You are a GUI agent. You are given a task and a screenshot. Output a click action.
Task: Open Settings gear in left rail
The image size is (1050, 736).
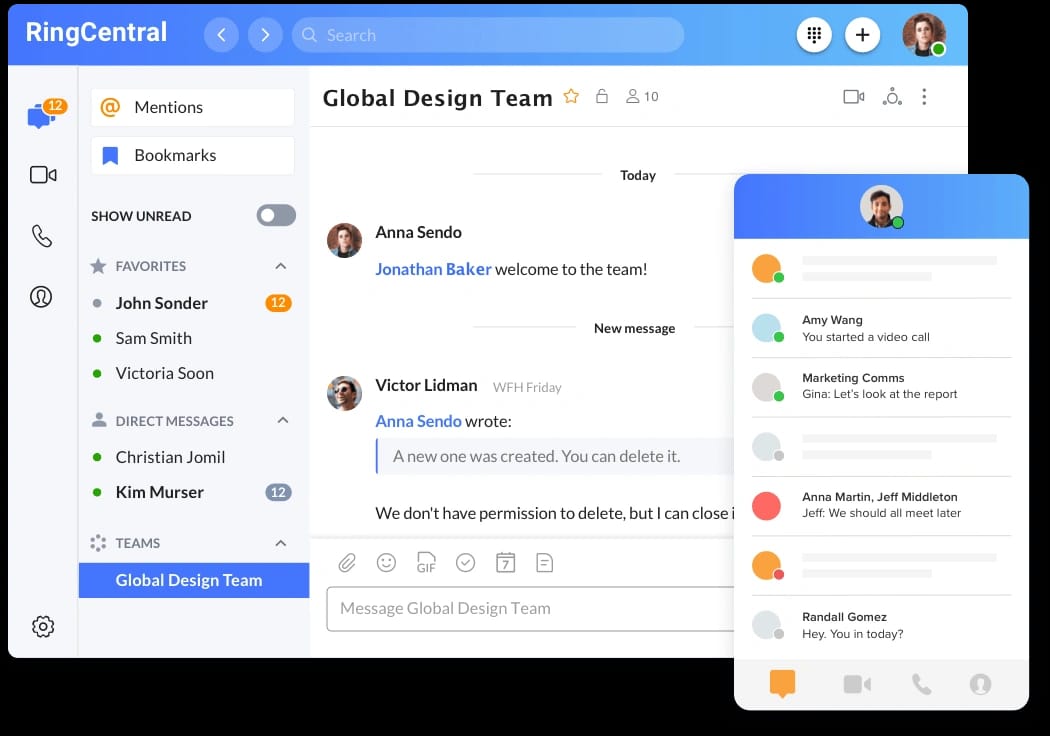tap(43, 626)
